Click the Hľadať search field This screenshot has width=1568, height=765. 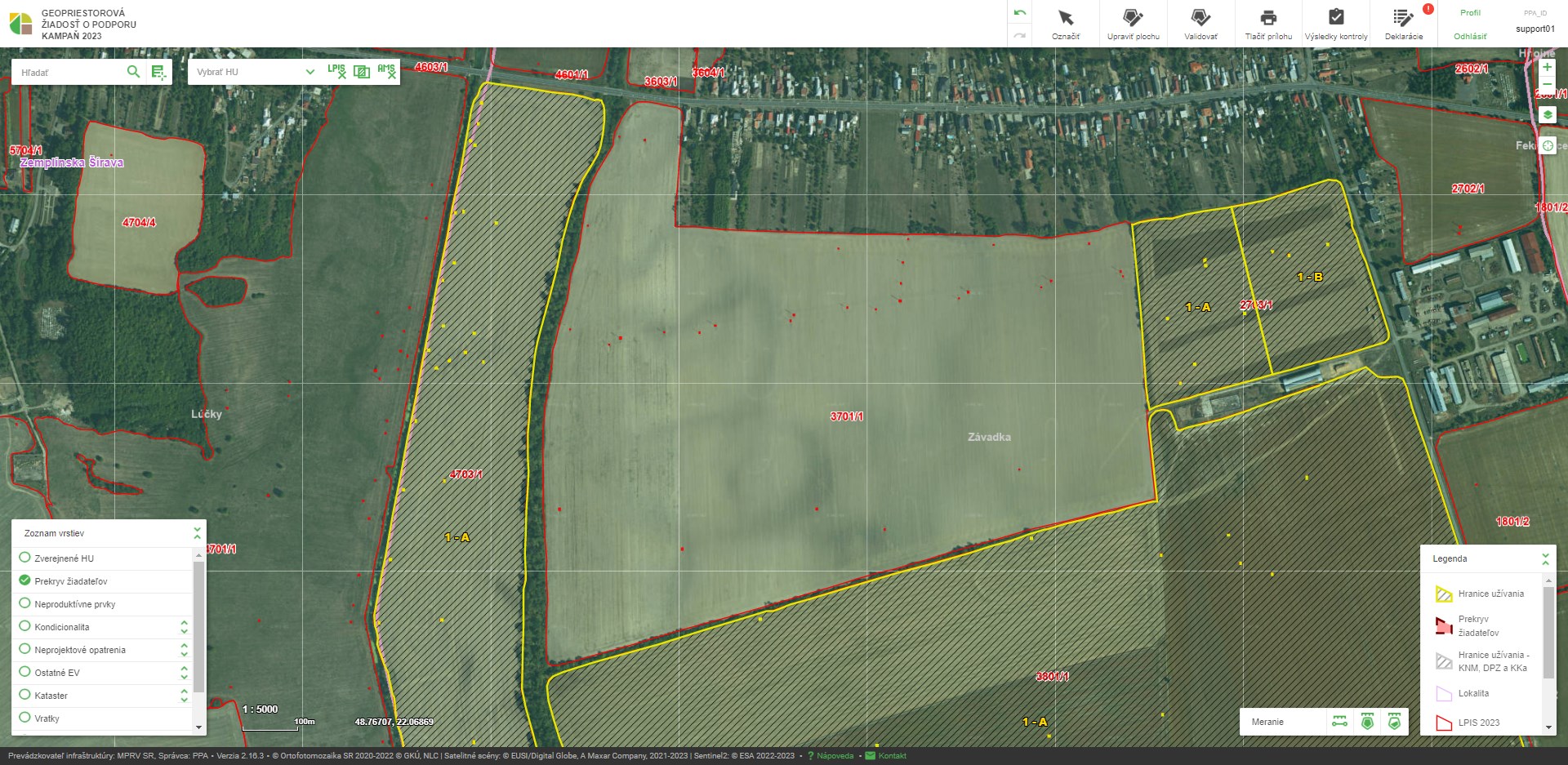[69, 72]
